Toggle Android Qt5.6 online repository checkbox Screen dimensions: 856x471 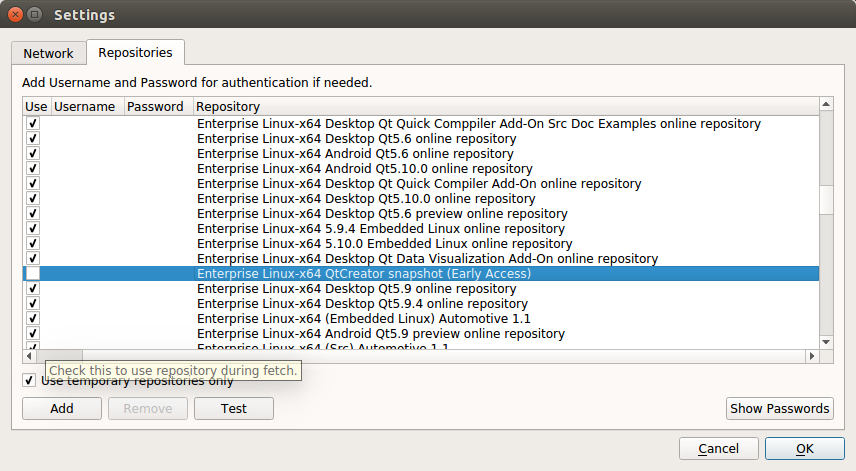[33, 153]
